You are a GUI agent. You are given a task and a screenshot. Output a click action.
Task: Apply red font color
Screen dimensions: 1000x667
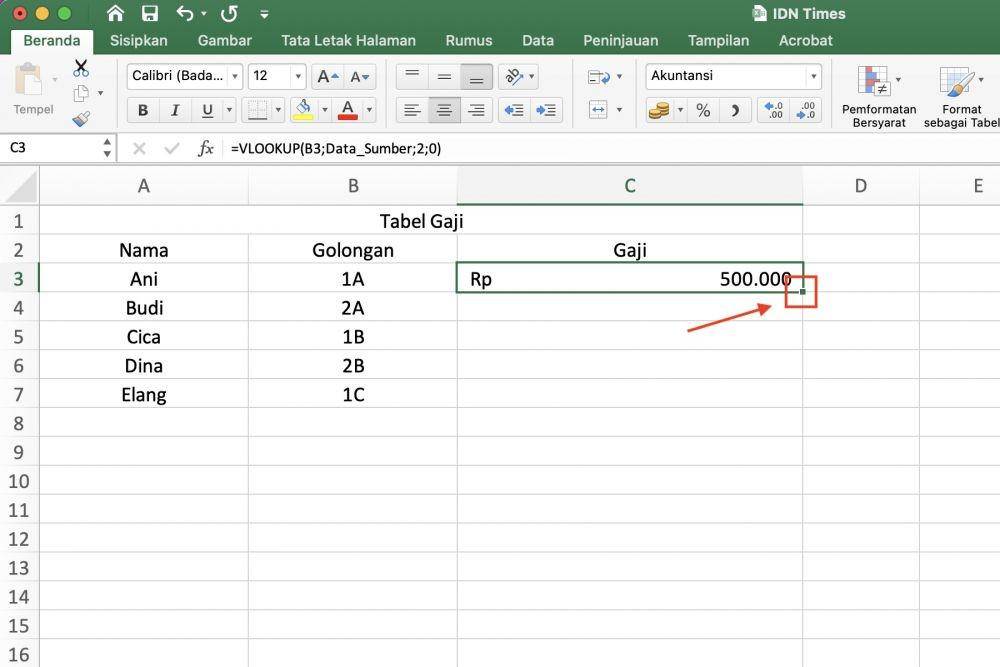click(348, 110)
